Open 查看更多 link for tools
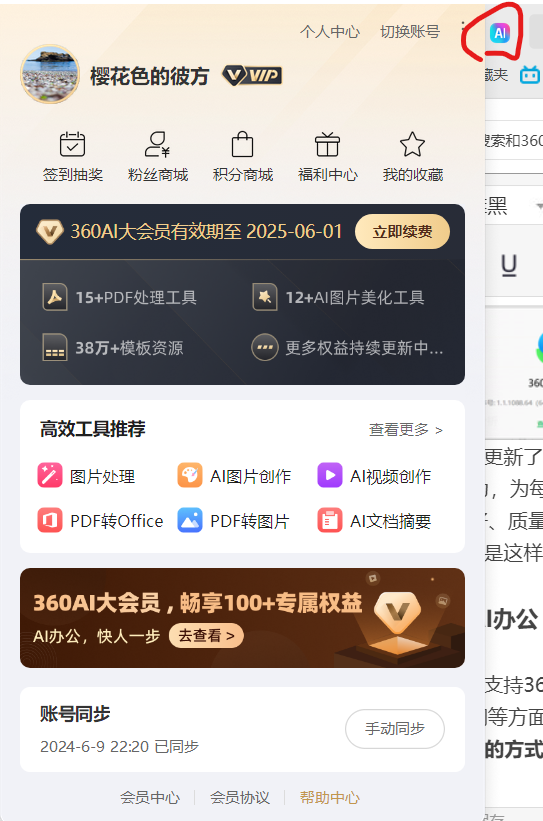543x821 pixels. [x=406, y=430]
